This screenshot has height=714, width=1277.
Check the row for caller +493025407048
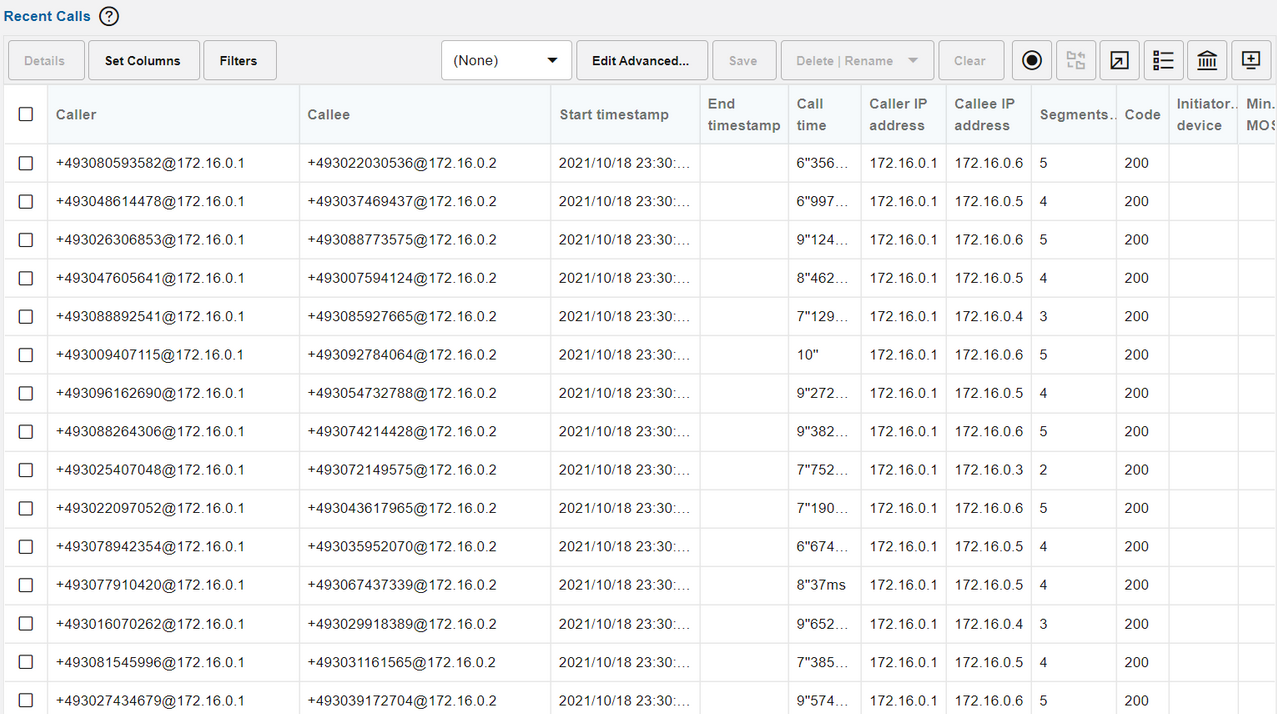[26, 470]
